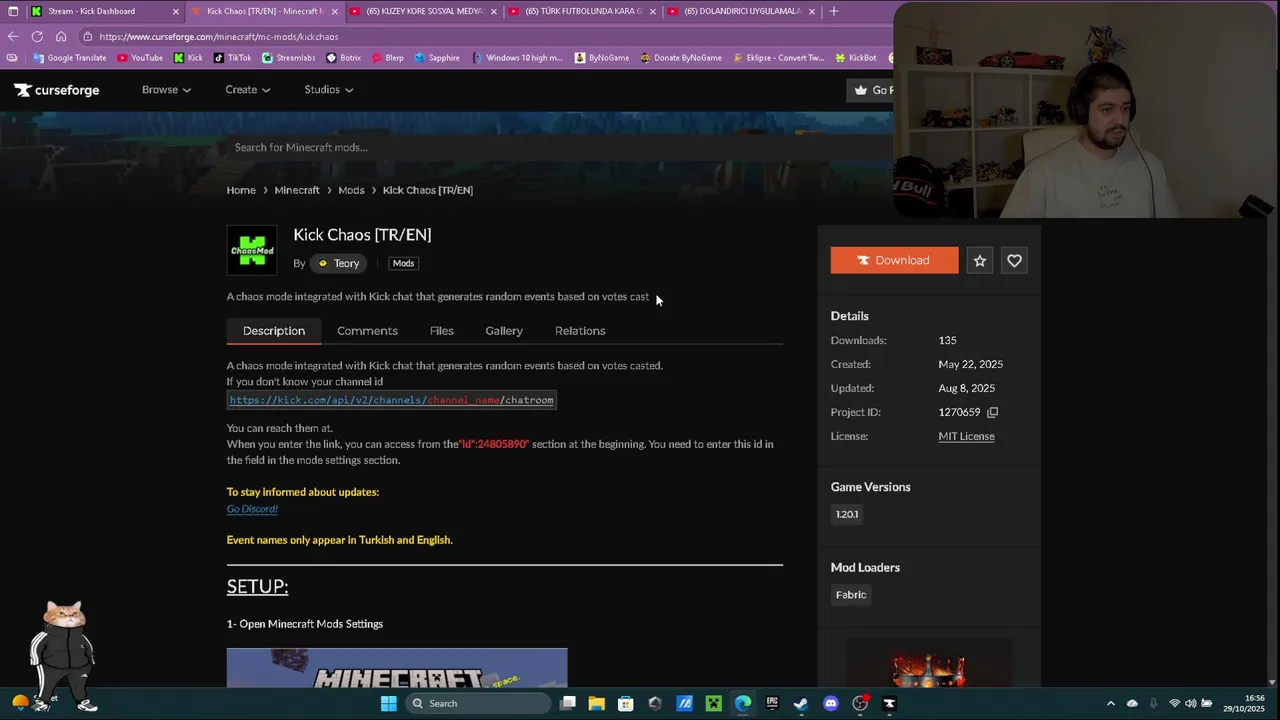This screenshot has height=720, width=1280.
Task: Open the Botrix bookmark
Action: coord(344,58)
